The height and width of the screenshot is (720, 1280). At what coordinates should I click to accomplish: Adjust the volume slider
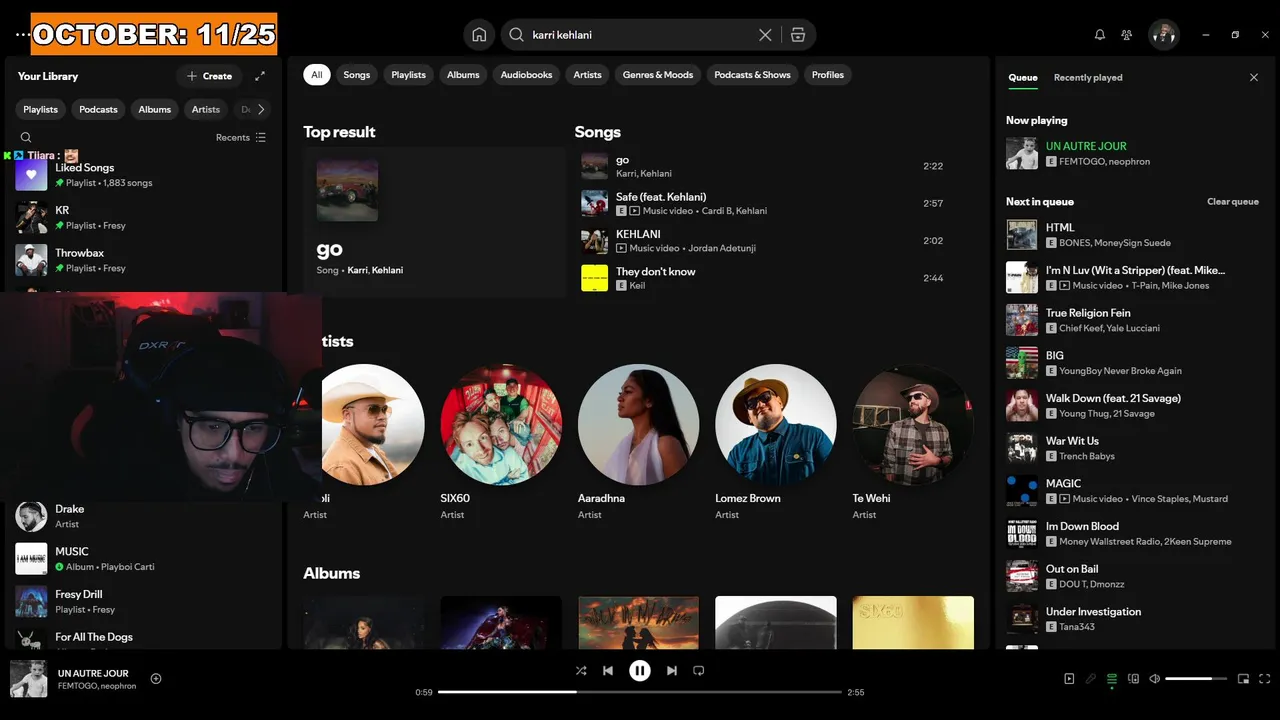coord(1196,679)
